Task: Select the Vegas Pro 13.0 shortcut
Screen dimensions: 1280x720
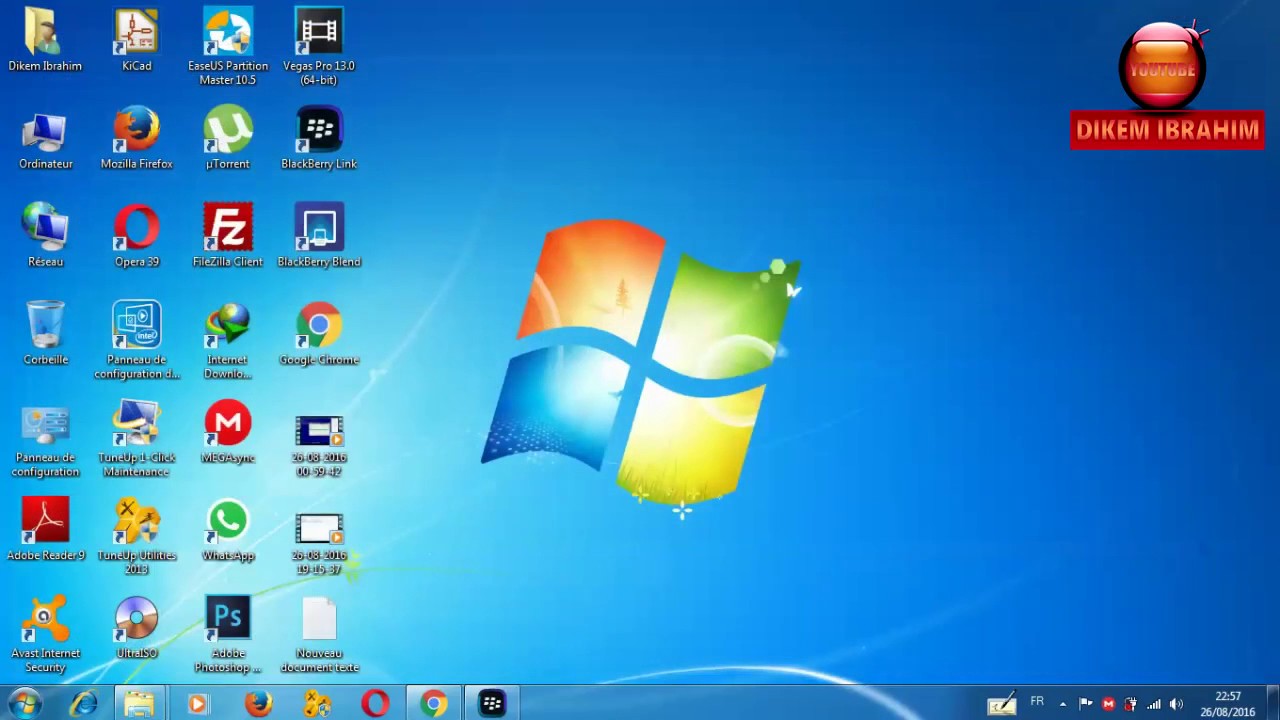Action: 319,46
